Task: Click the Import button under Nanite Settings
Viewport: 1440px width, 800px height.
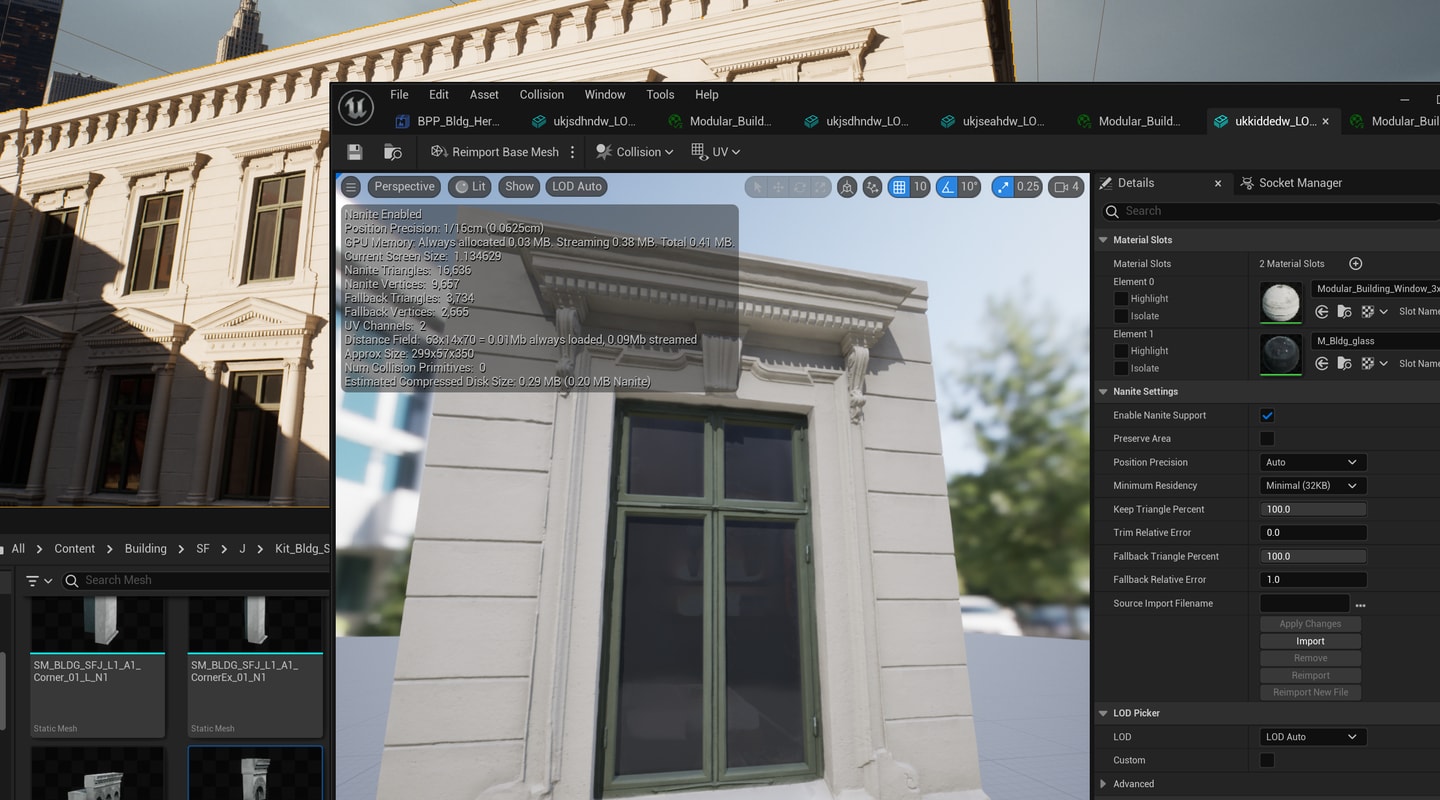Action: [x=1310, y=641]
